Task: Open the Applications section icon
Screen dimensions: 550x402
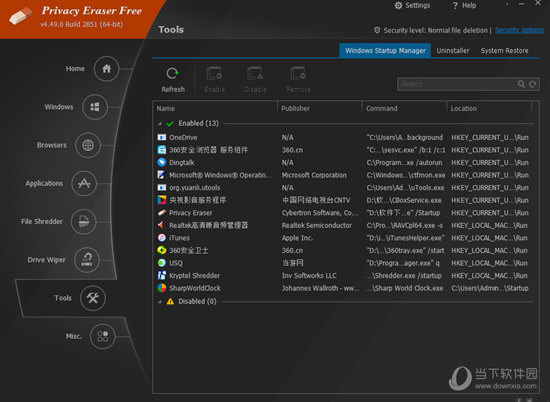Action: 84,183
